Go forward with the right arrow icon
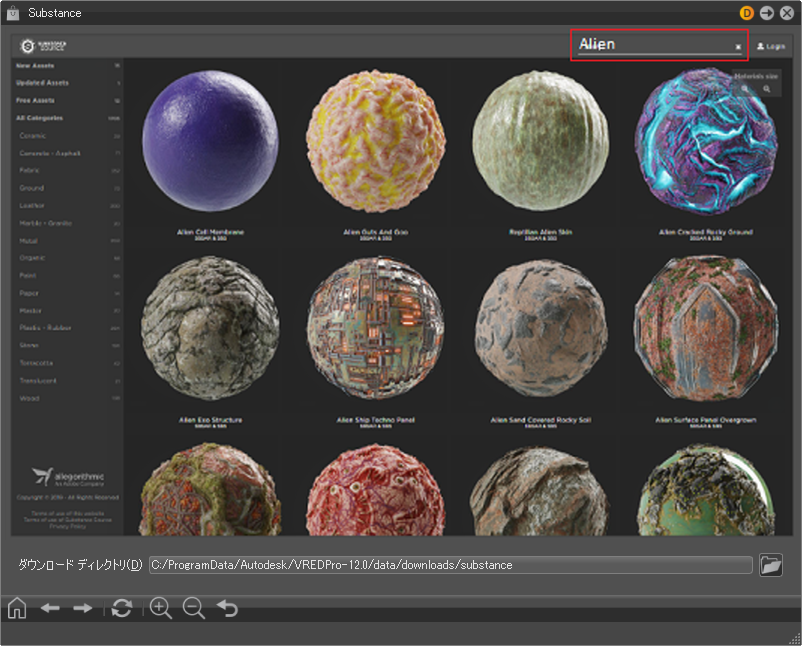Viewport: 802px width, 646px height. tap(83, 608)
